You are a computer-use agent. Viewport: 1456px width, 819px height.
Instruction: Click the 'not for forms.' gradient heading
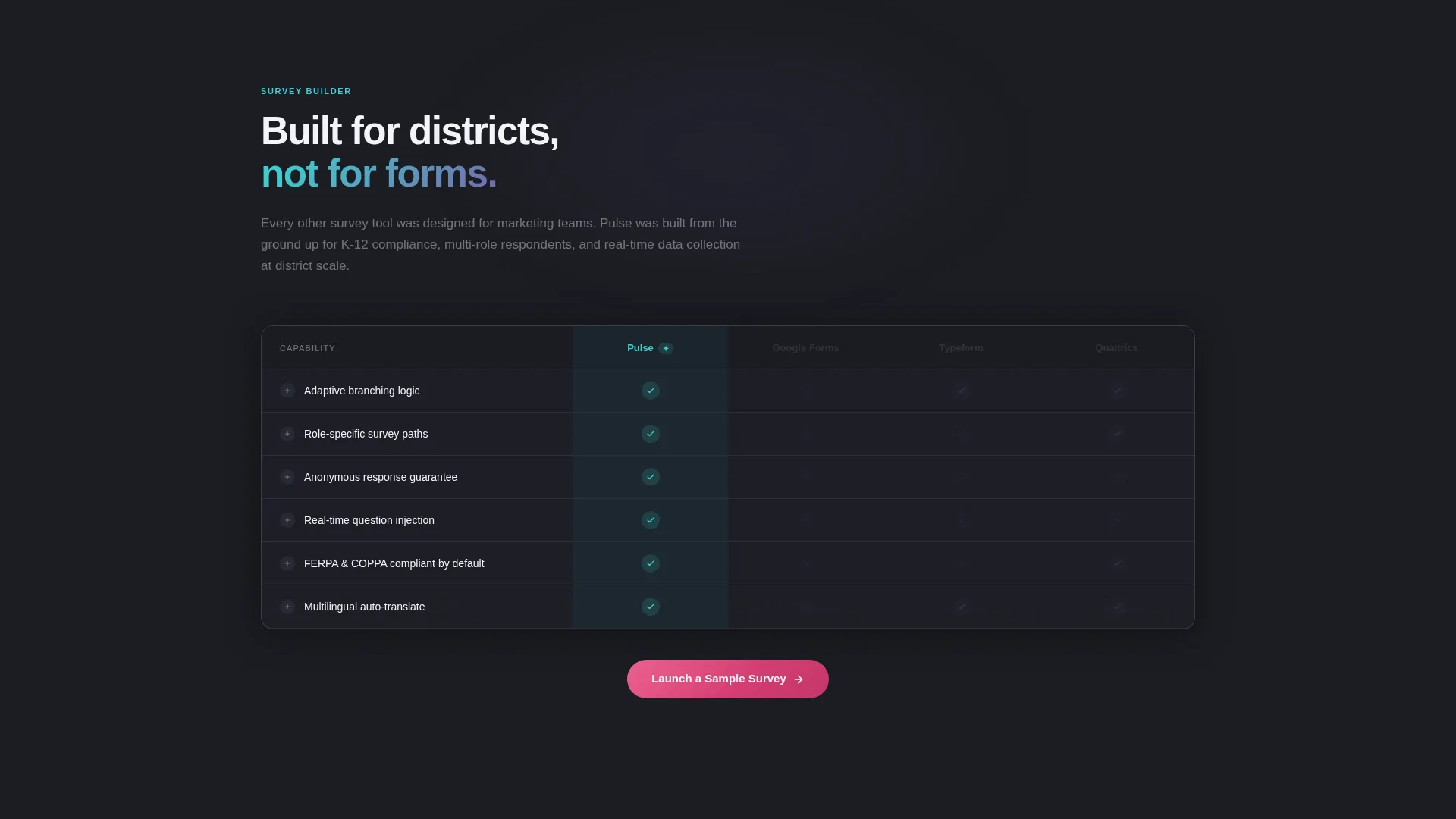point(379,174)
